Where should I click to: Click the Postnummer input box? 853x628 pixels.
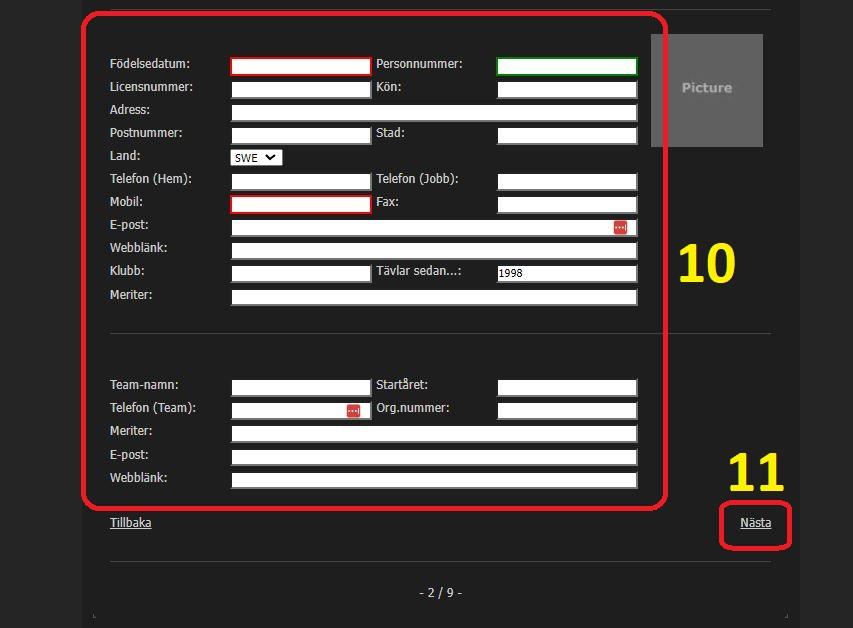300,136
